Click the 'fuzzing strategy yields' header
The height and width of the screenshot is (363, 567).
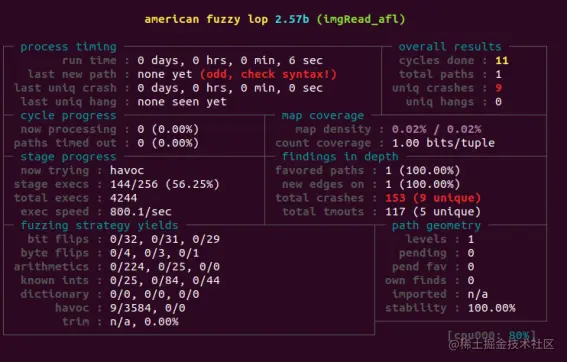point(99,226)
